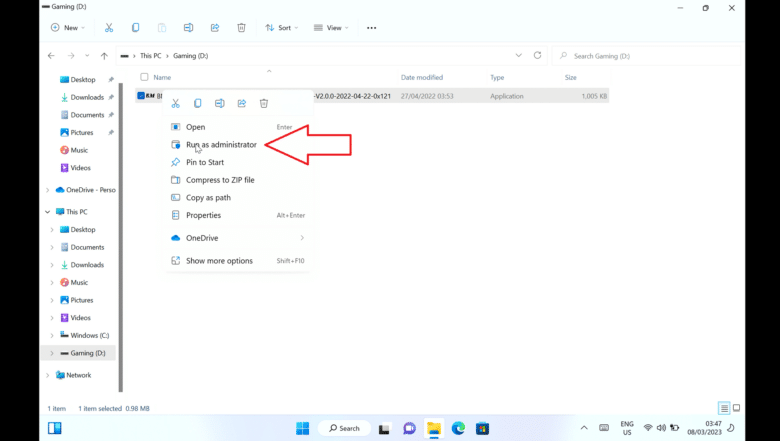Viewport: 780px width, 441px height.
Task: Open the View options menu
Action: point(333,28)
